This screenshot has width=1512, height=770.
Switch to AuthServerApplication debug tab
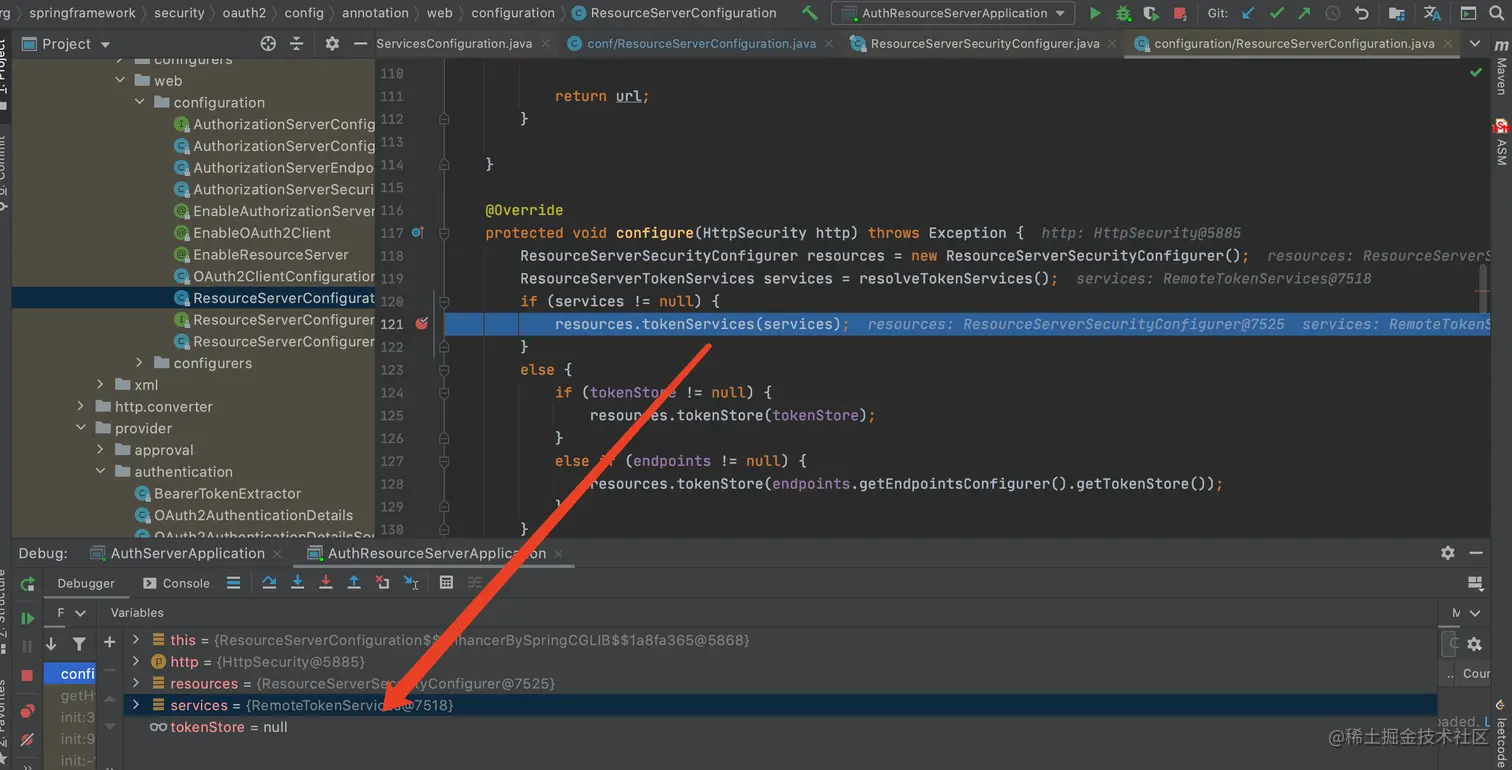pyautogui.click(x=187, y=553)
